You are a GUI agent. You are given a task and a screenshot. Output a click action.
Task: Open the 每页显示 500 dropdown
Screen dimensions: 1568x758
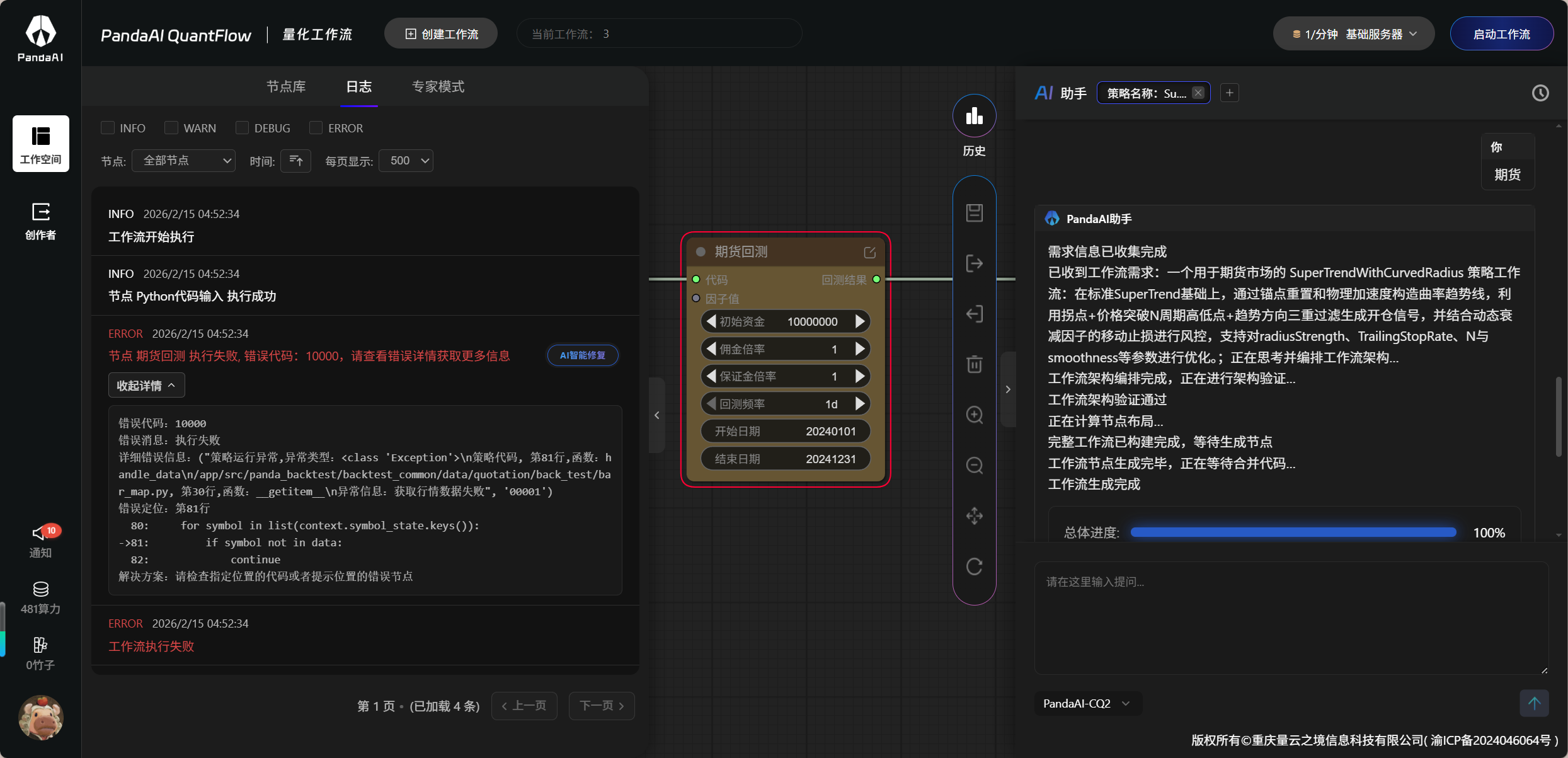click(x=406, y=161)
